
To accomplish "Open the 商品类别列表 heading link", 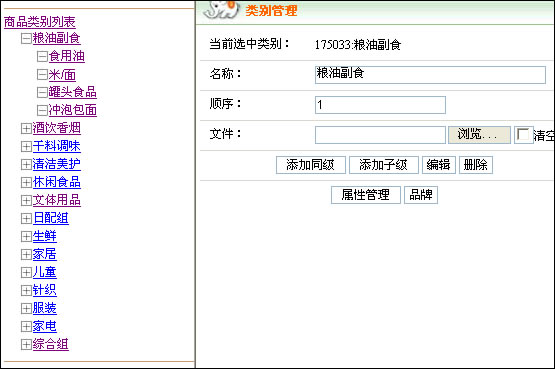I will (x=40, y=22).
